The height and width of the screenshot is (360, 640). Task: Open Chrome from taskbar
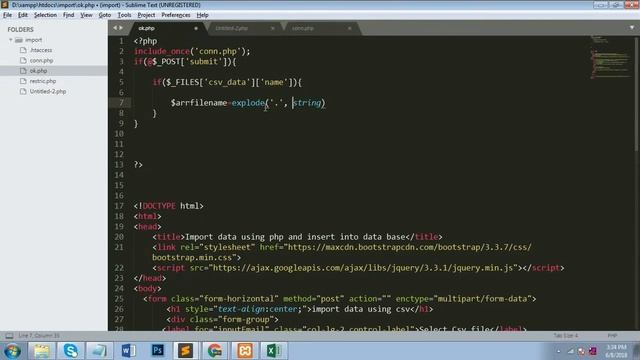pyautogui.click(x=215, y=351)
